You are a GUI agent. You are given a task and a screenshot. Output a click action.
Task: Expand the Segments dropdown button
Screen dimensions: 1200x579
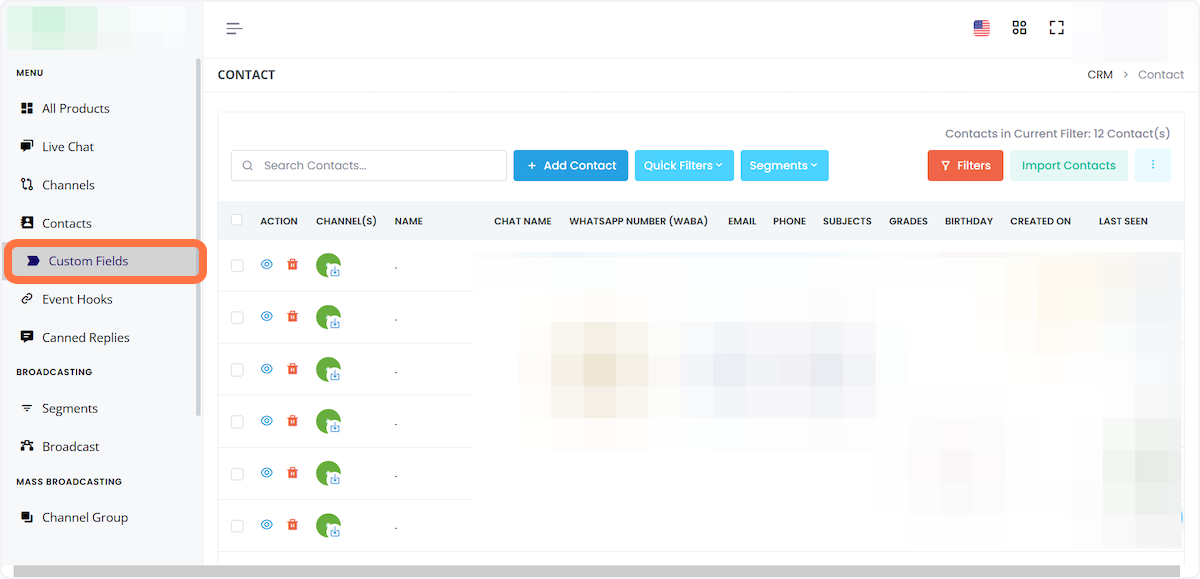[x=784, y=165]
